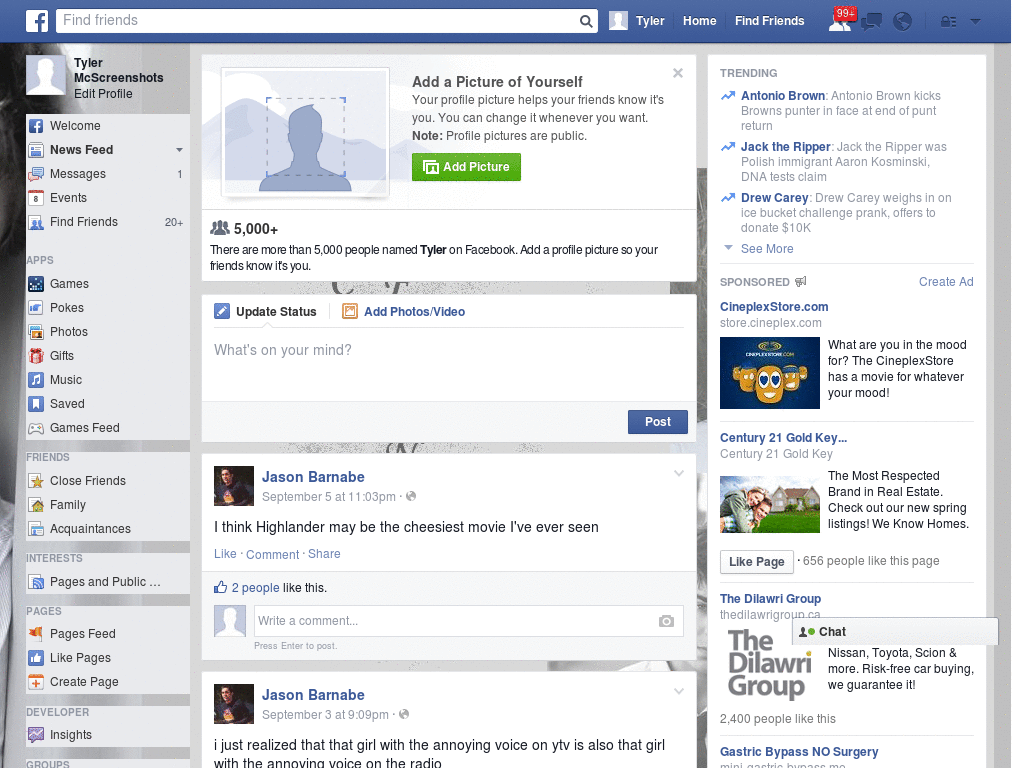The image size is (1024, 768).
Task: Open the 2 people likes link
Action: 255,588
